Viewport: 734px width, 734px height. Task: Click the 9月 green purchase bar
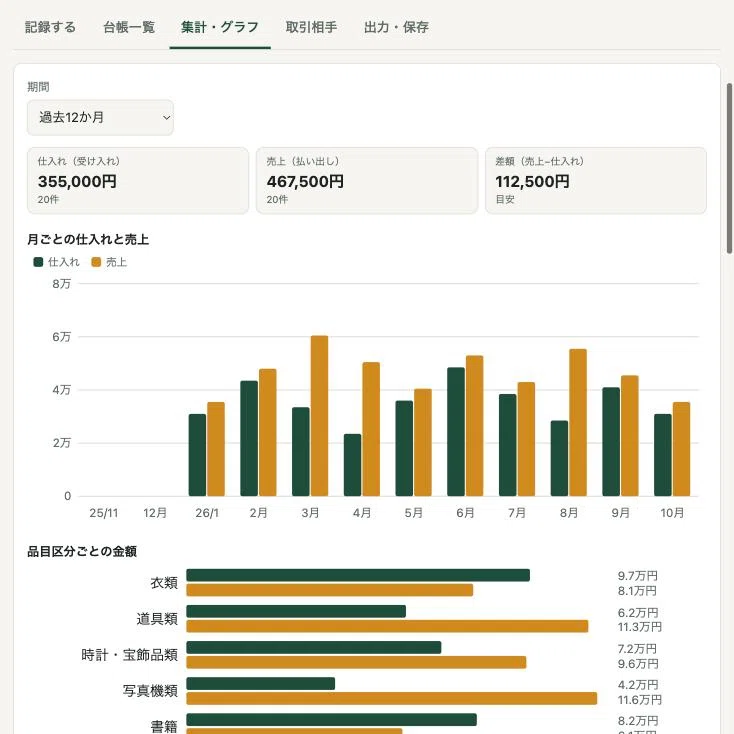click(x=611, y=441)
